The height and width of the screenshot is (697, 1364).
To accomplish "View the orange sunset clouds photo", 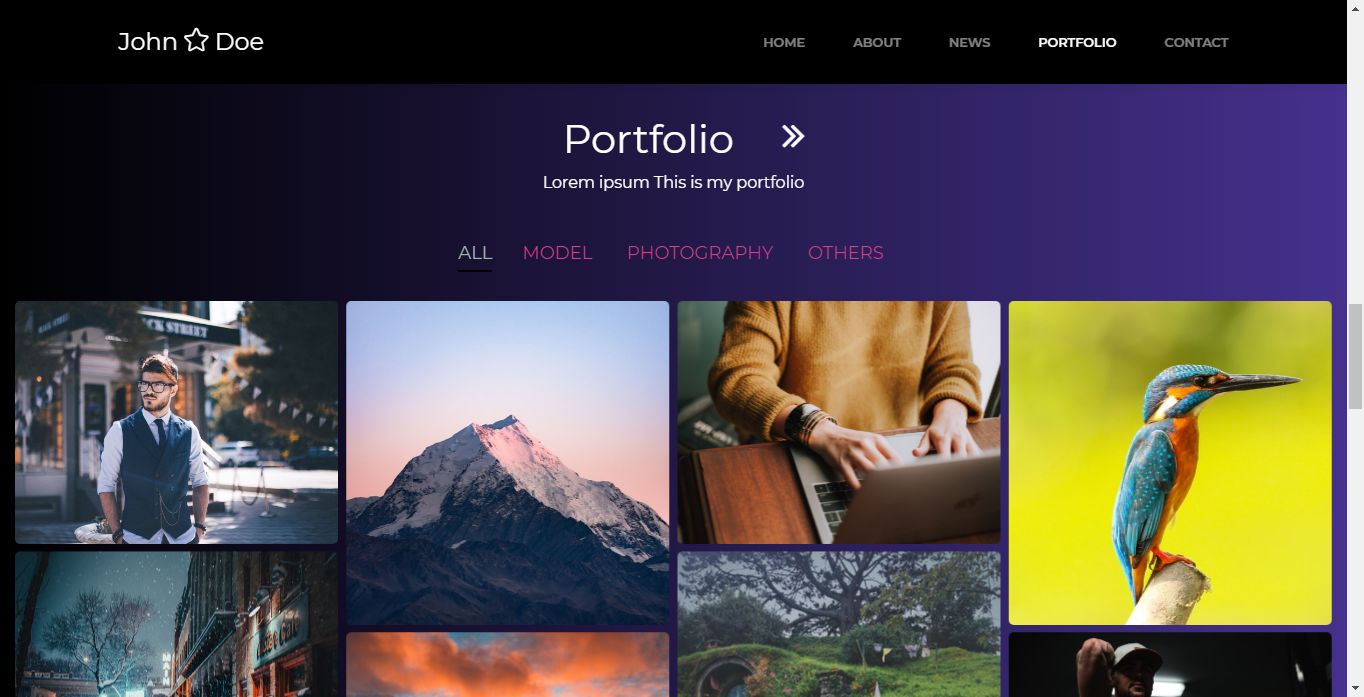I will tap(507, 664).
